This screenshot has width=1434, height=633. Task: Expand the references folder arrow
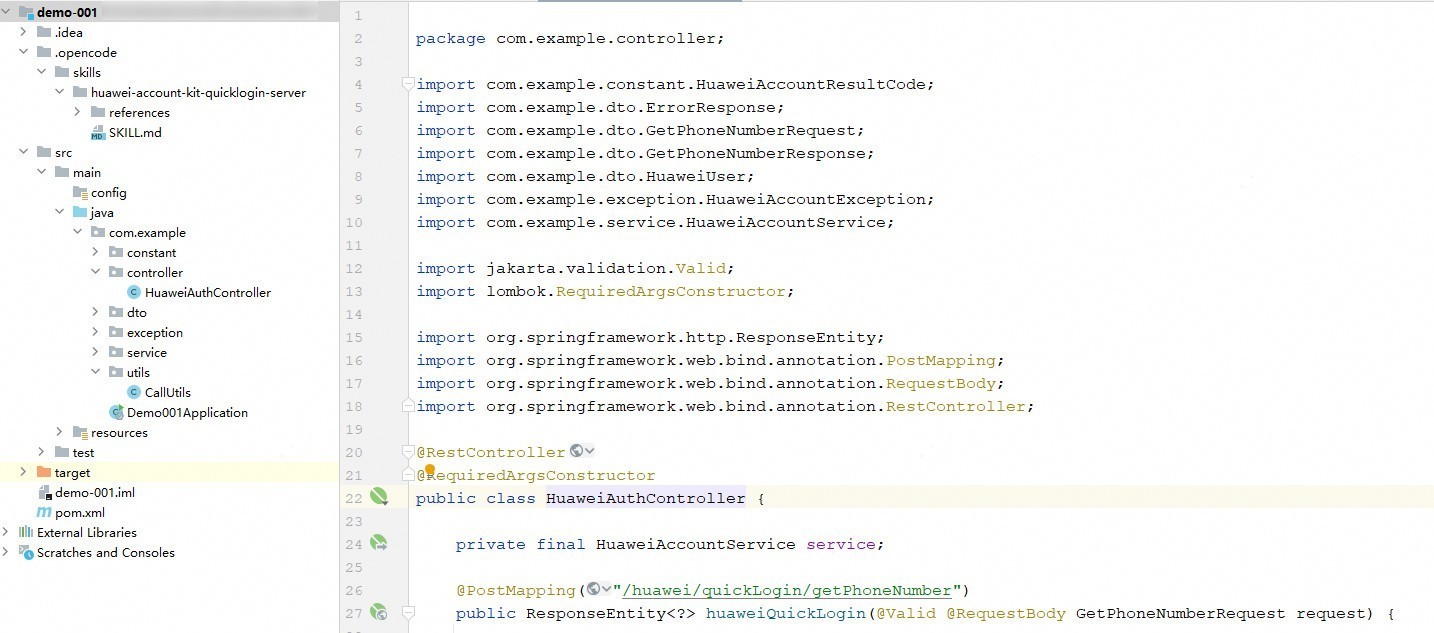[x=78, y=112]
